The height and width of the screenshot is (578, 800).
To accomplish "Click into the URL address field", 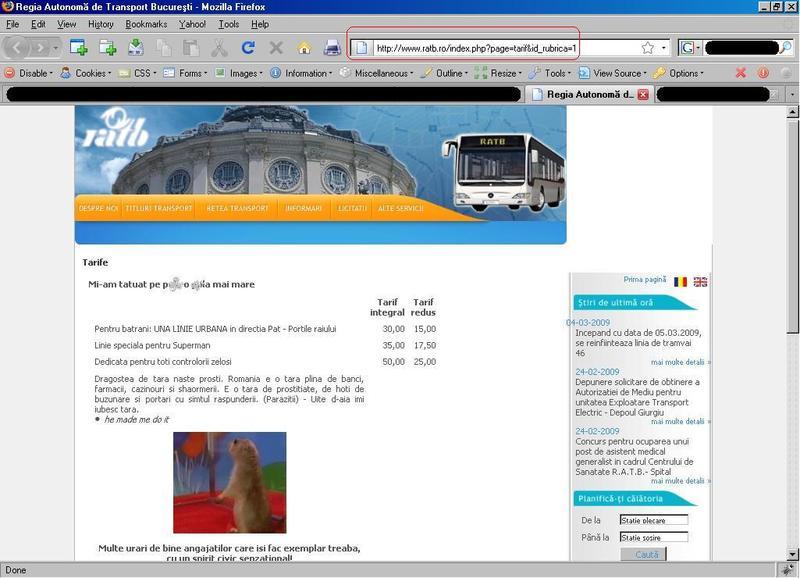I will tap(505, 48).
